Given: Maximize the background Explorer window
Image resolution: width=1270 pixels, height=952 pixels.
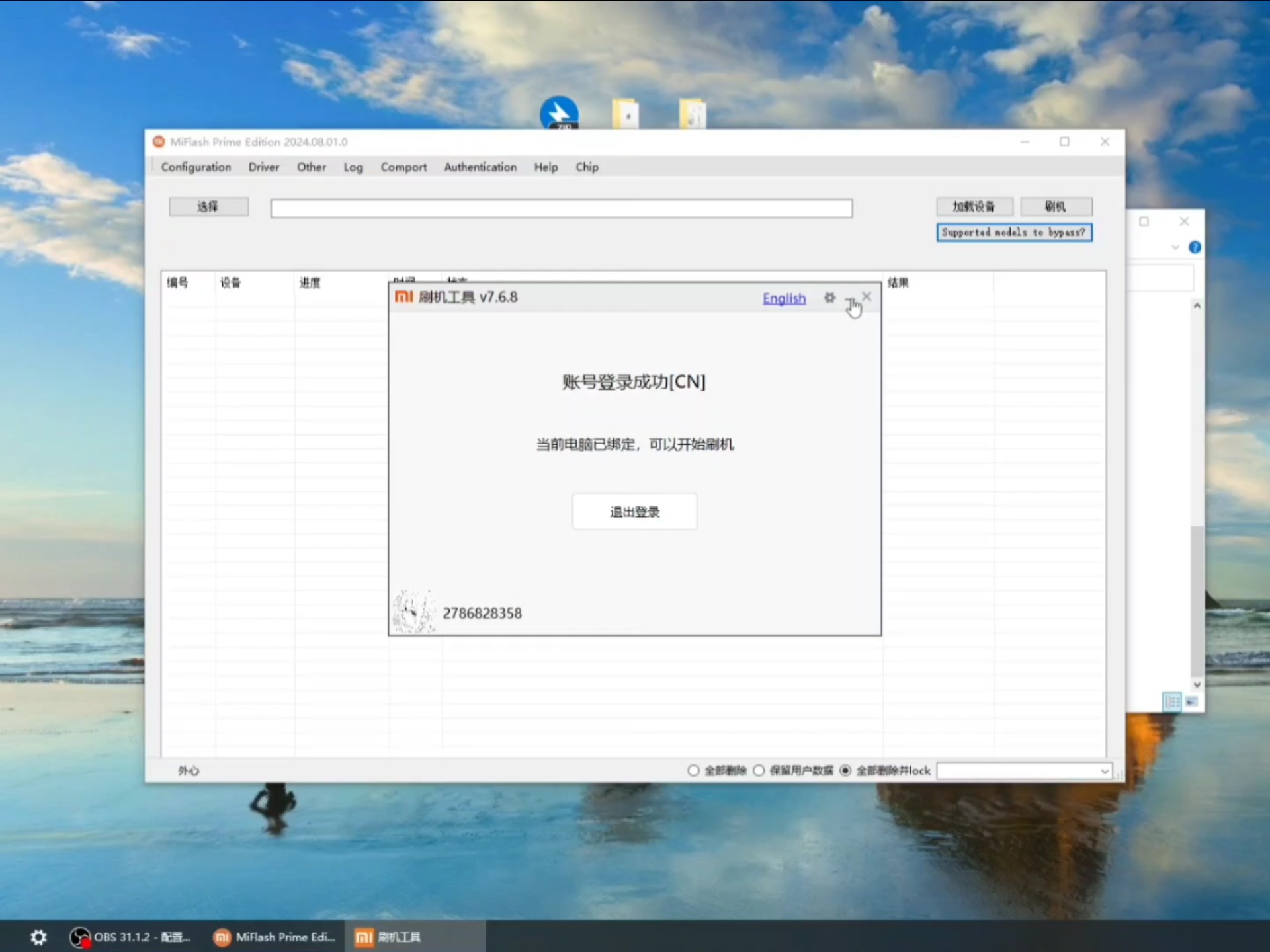Looking at the screenshot, I should point(1144,221).
